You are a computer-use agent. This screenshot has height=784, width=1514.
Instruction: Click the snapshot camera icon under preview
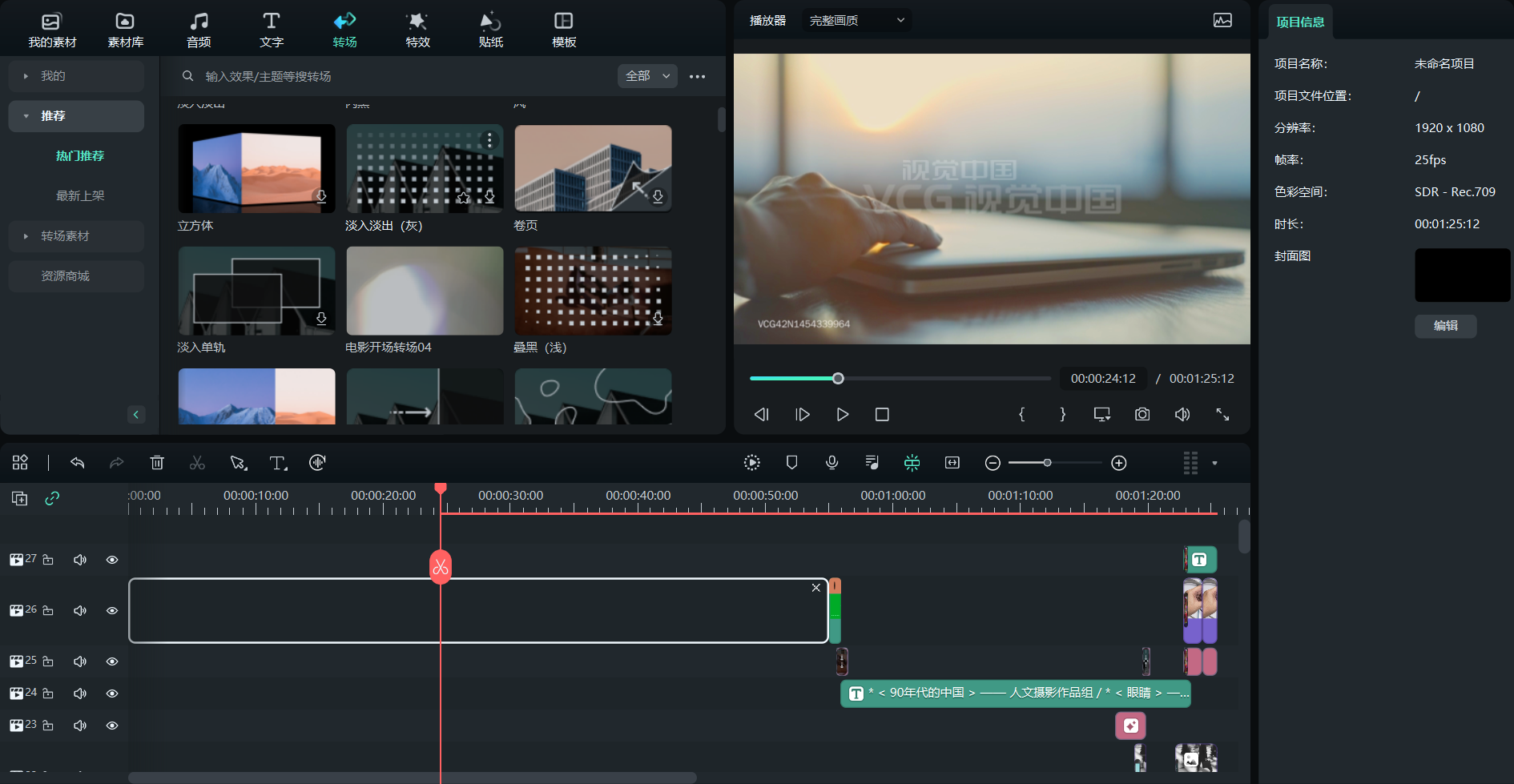click(1142, 414)
